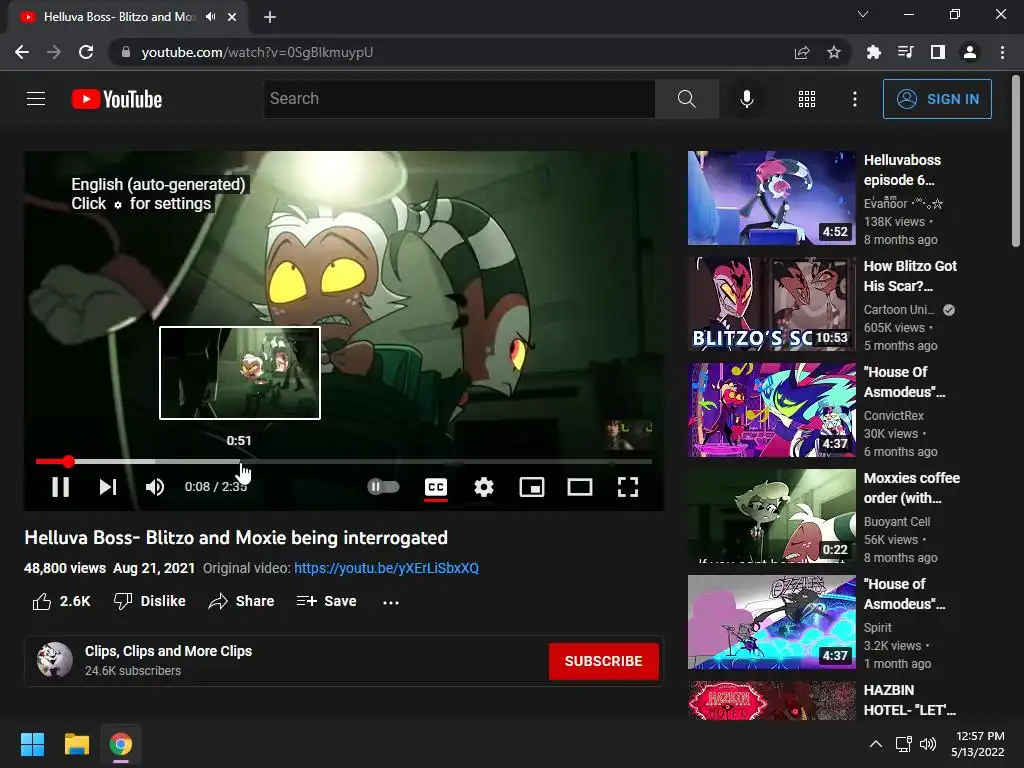Open the system volume tray icon

coord(927,744)
